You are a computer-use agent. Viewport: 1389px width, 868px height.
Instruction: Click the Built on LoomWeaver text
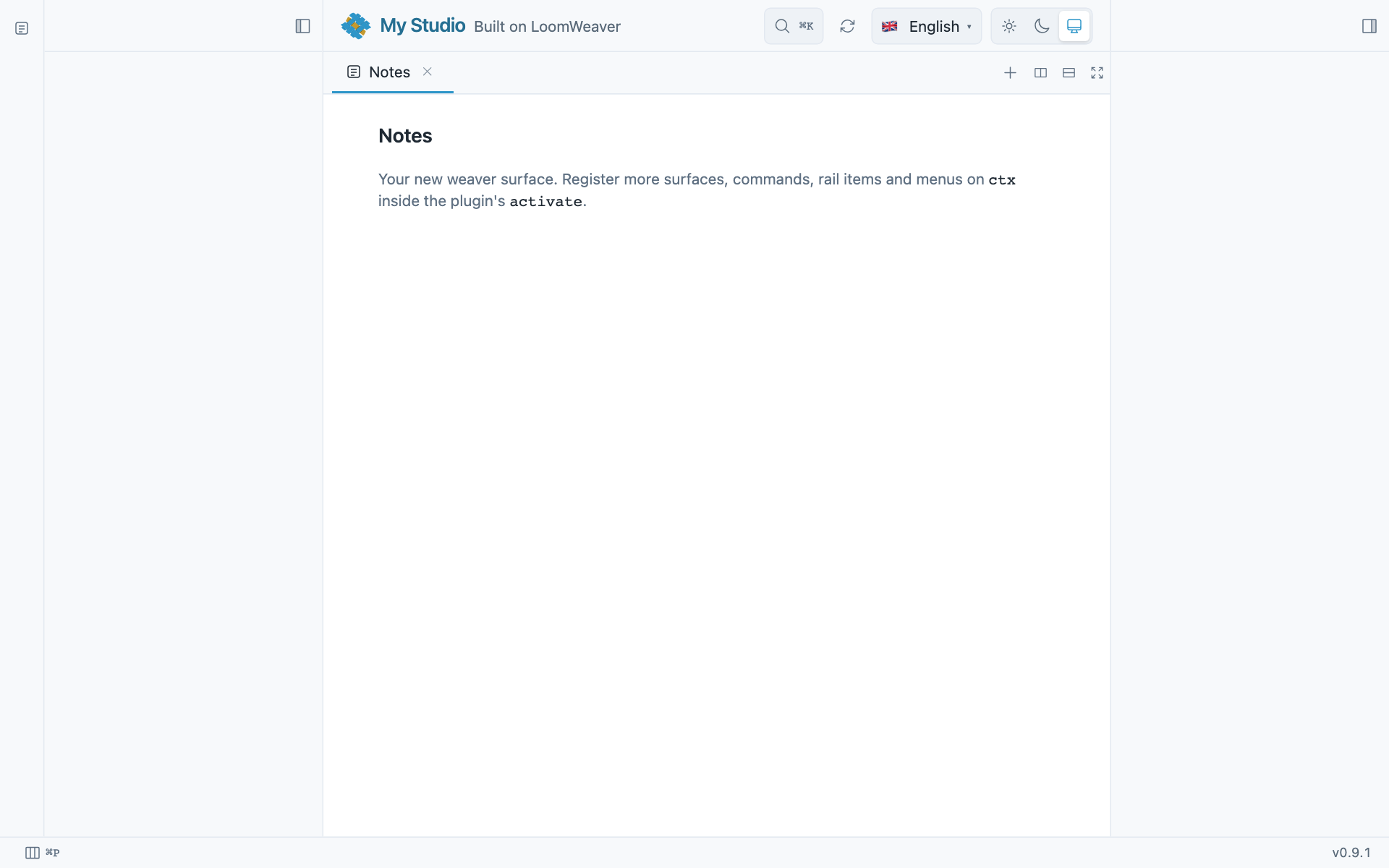(x=547, y=27)
